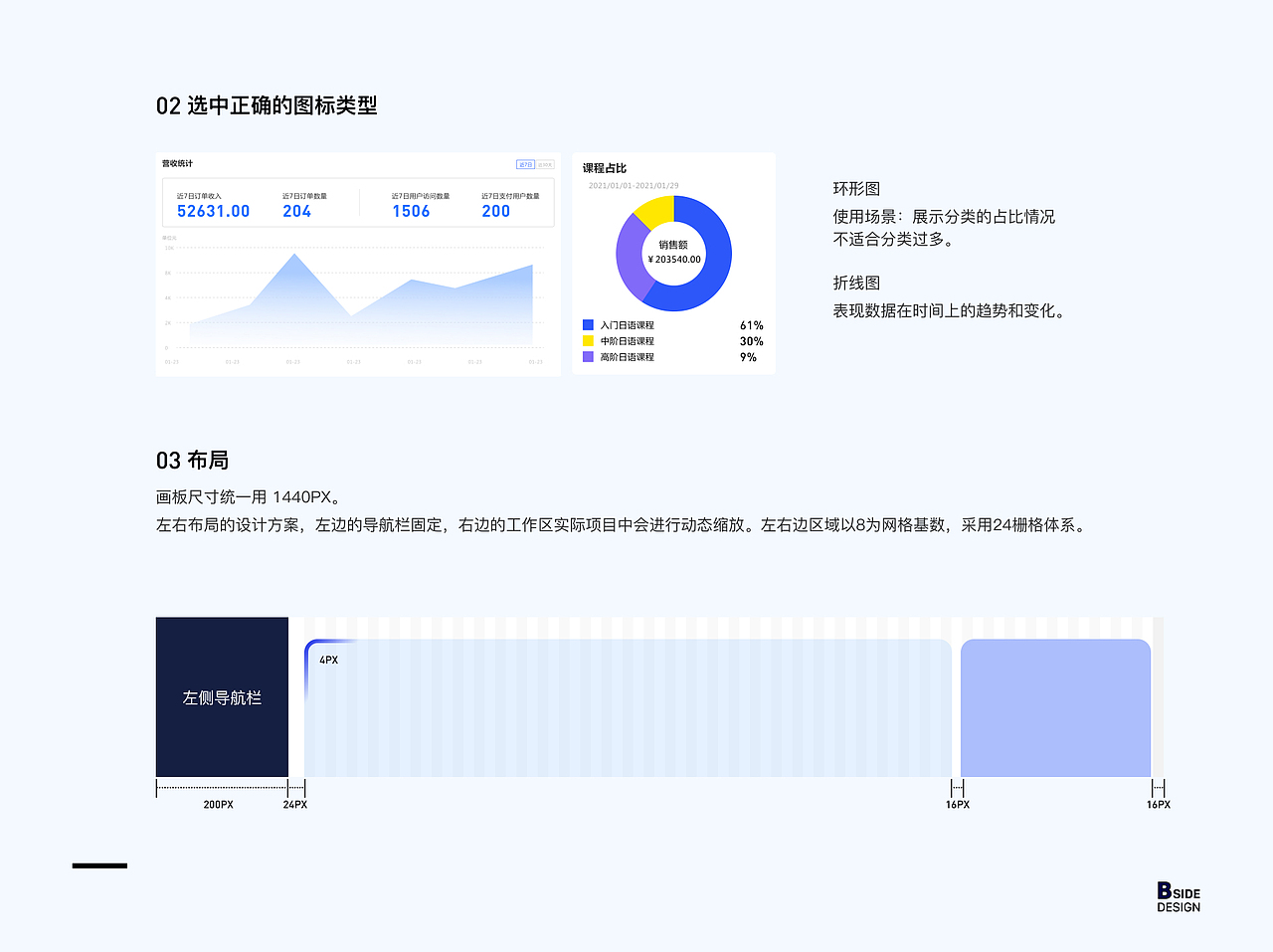
Task: Click the purple segment of the donut chart
Action: click(629, 257)
